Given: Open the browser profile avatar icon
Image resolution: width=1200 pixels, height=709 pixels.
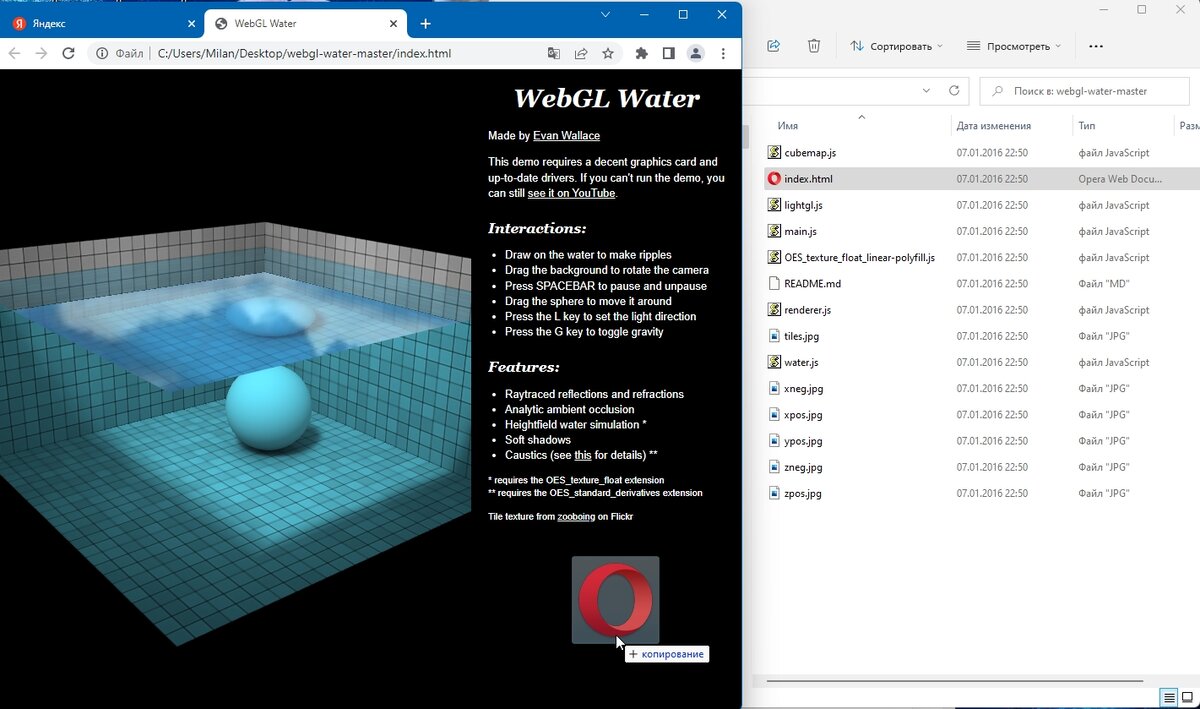Looking at the screenshot, I should [695, 53].
